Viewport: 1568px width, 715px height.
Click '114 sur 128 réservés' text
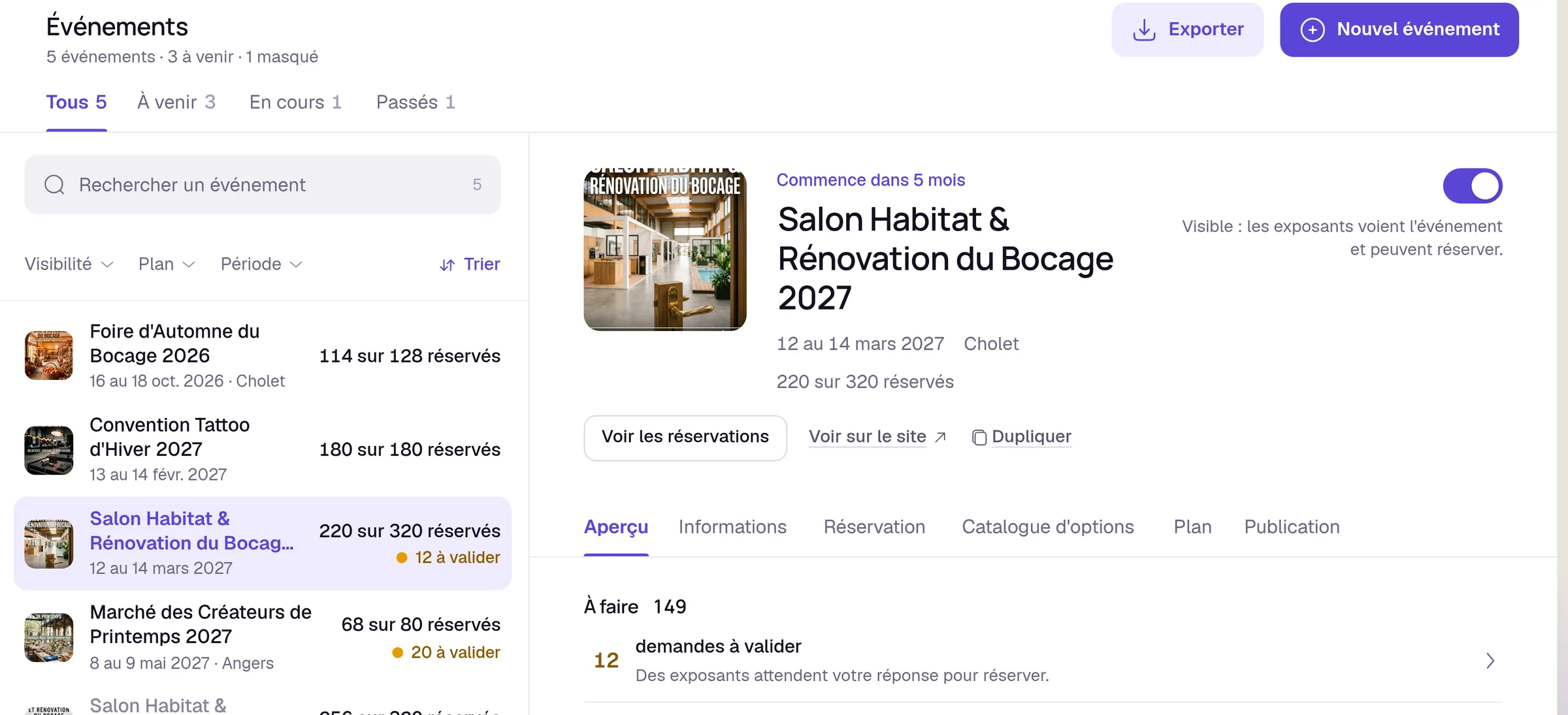click(x=410, y=356)
